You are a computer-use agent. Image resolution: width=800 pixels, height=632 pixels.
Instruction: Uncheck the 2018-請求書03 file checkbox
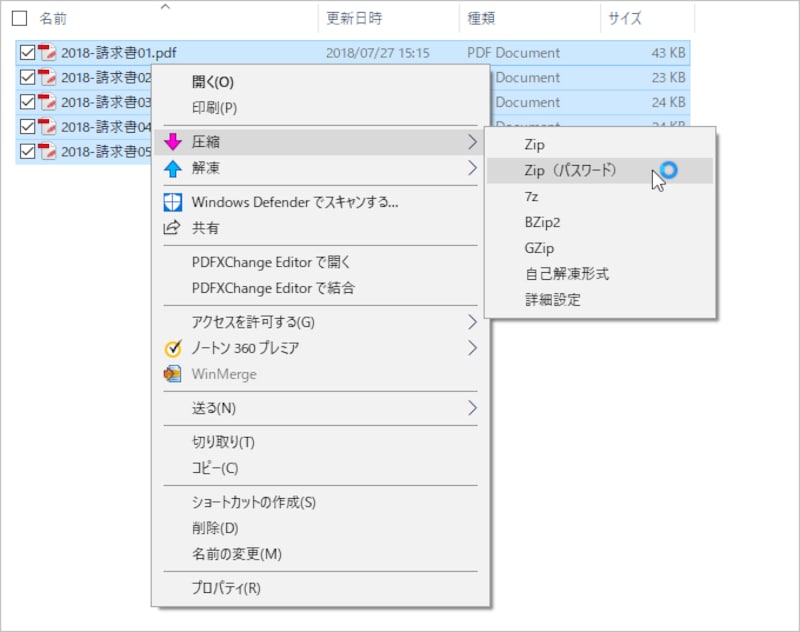pos(28,102)
